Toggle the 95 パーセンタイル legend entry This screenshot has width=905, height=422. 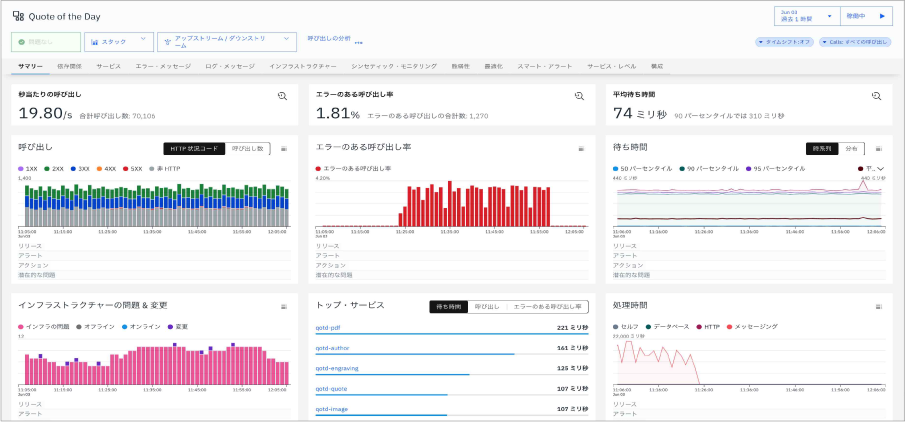pyautogui.click(x=775, y=169)
